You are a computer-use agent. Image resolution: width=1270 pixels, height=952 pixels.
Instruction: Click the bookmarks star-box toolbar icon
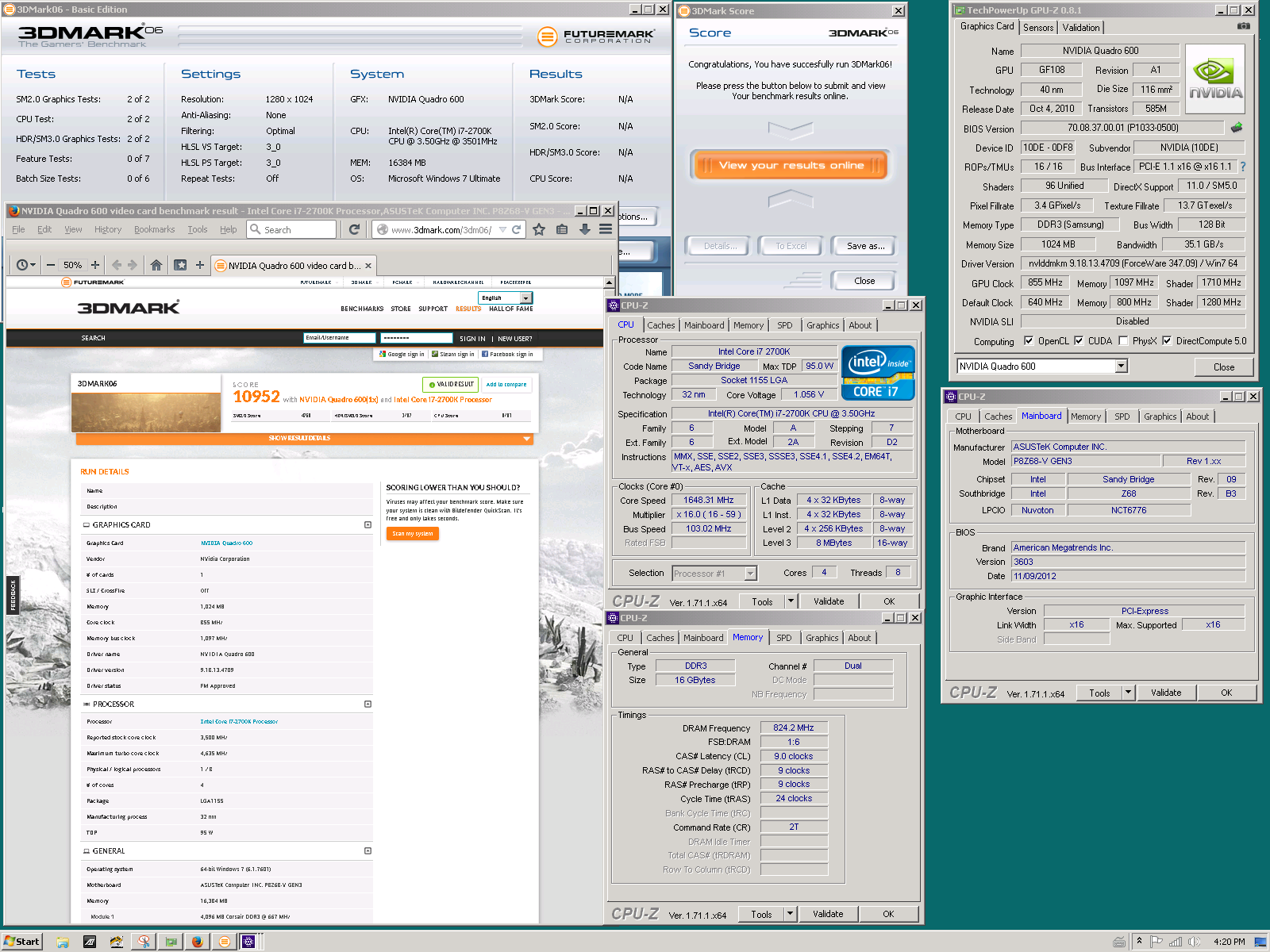click(180, 265)
